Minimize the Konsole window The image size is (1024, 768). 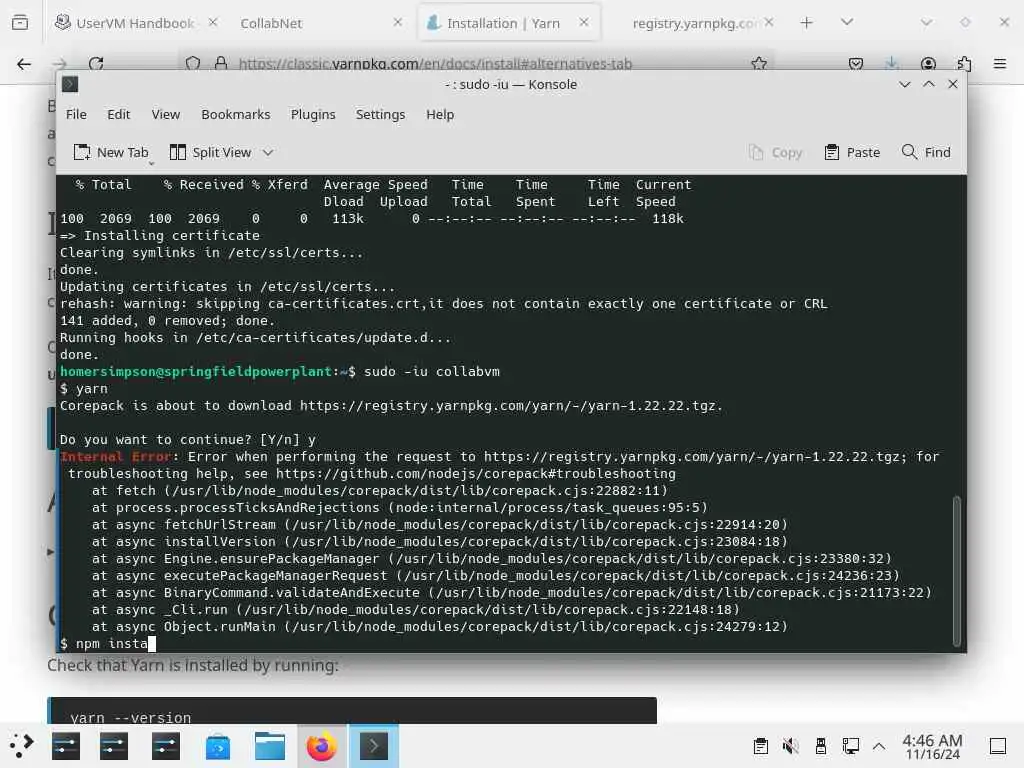[x=904, y=84]
